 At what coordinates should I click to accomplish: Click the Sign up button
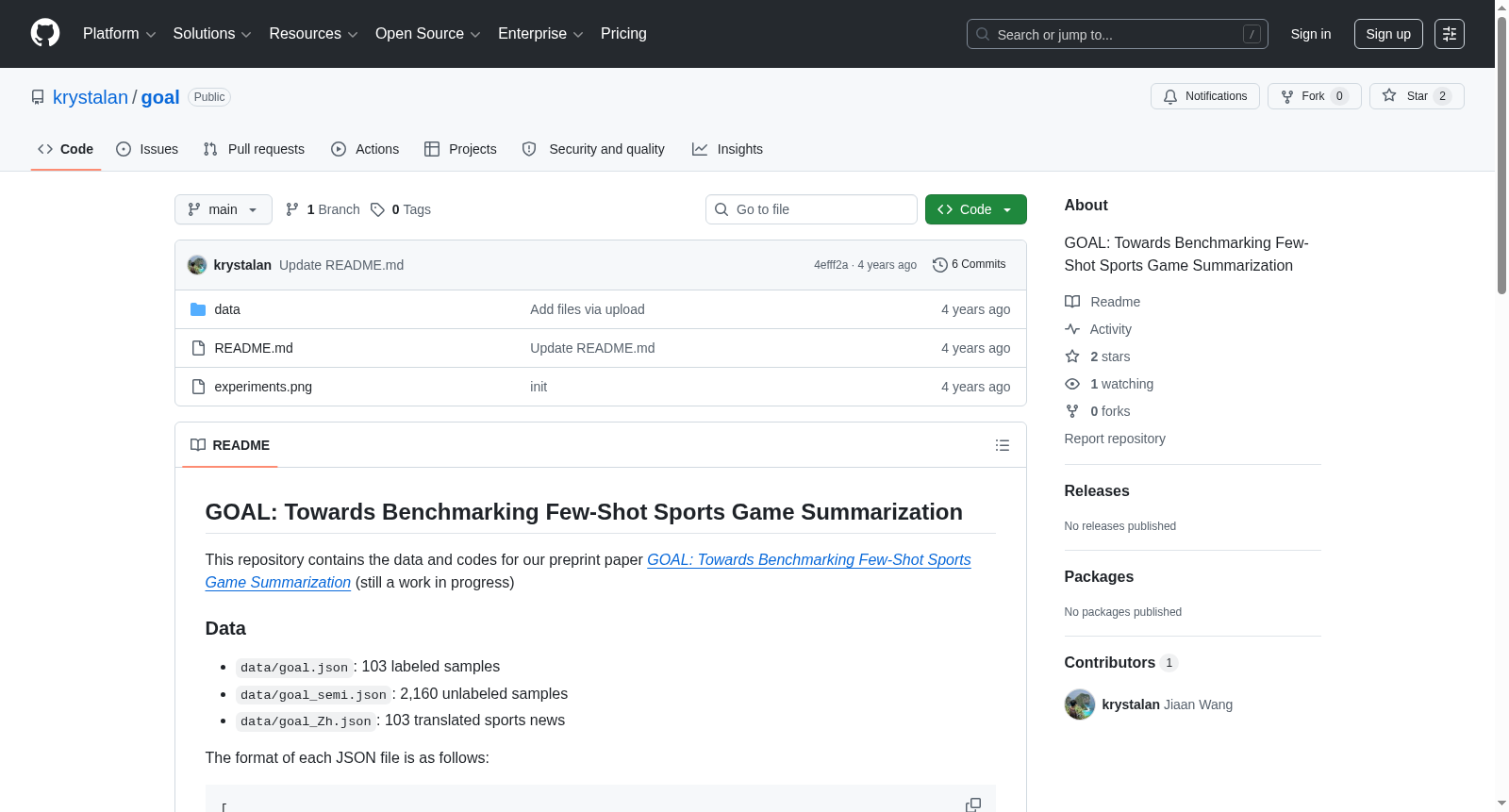[1388, 34]
